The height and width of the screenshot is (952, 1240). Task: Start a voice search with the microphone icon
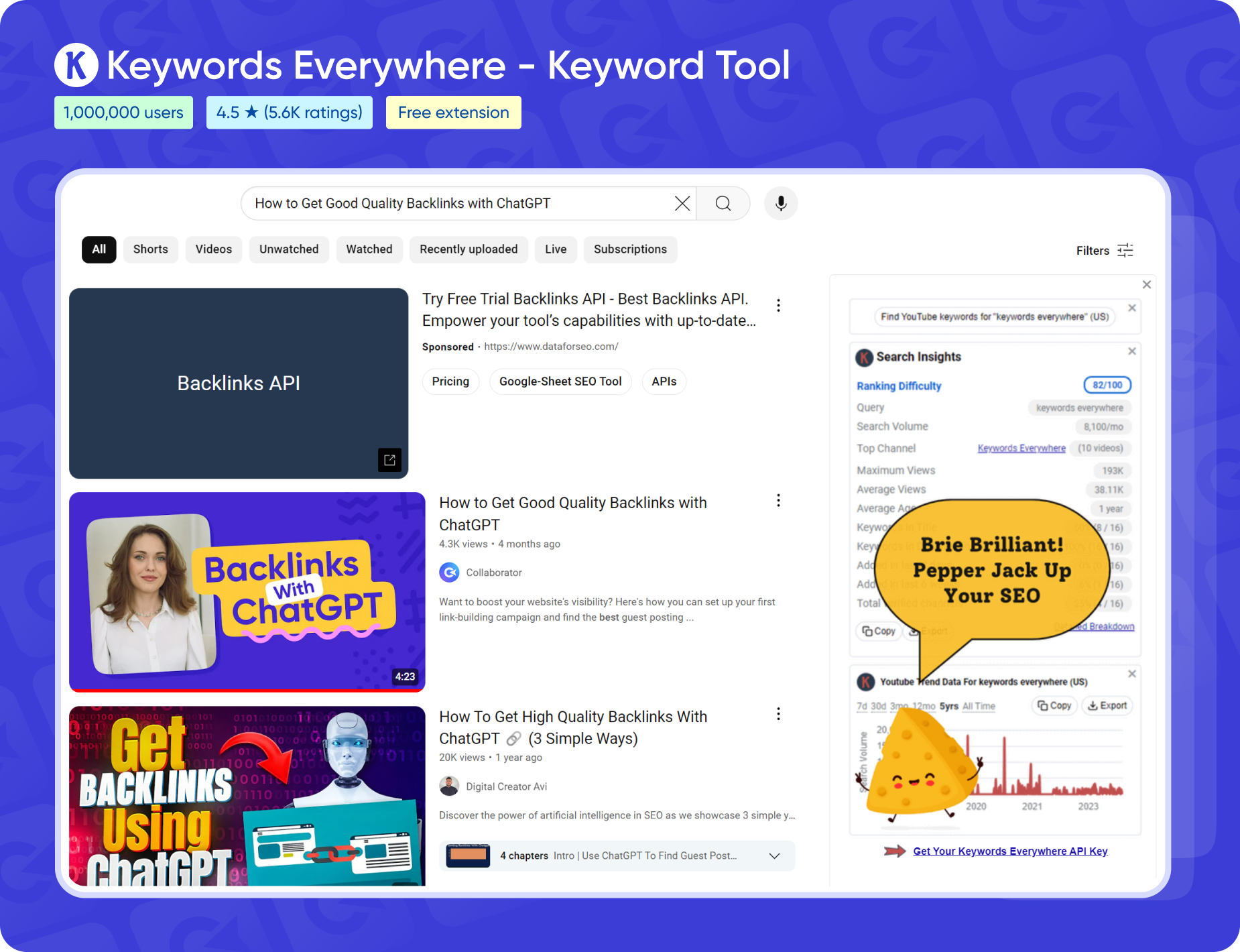click(780, 203)
